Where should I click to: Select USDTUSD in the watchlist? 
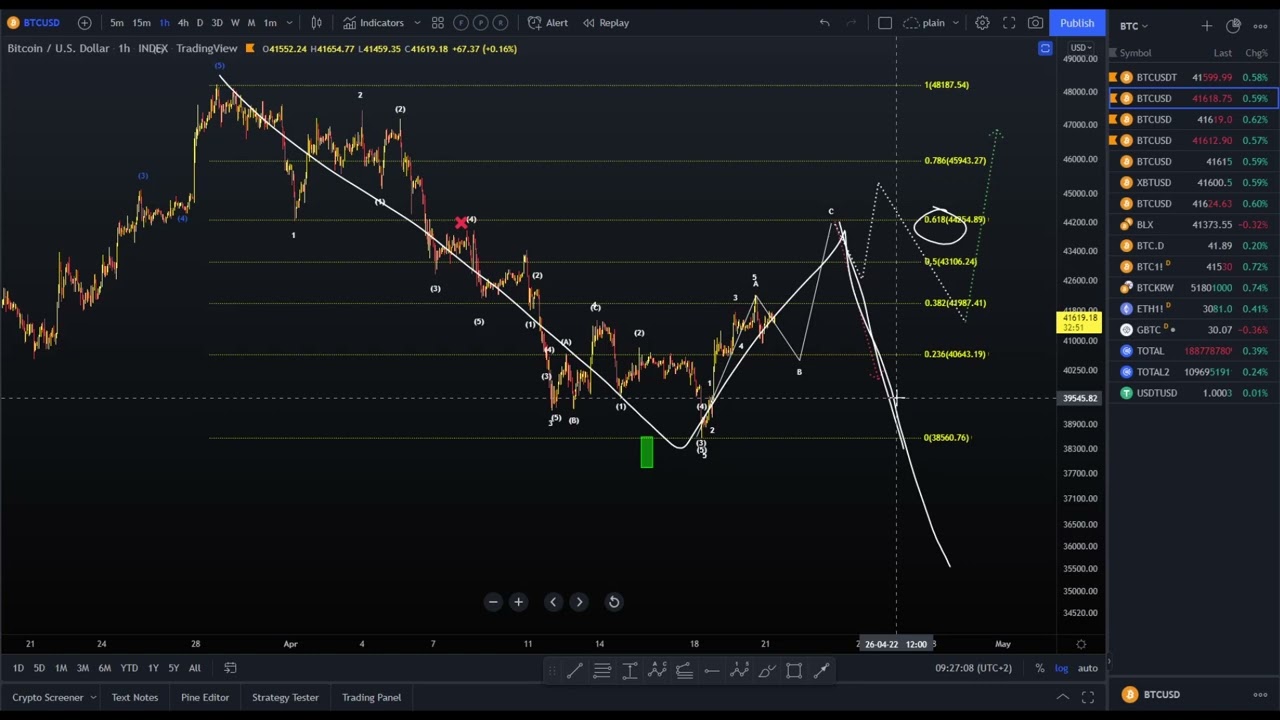pos(1192,393)
